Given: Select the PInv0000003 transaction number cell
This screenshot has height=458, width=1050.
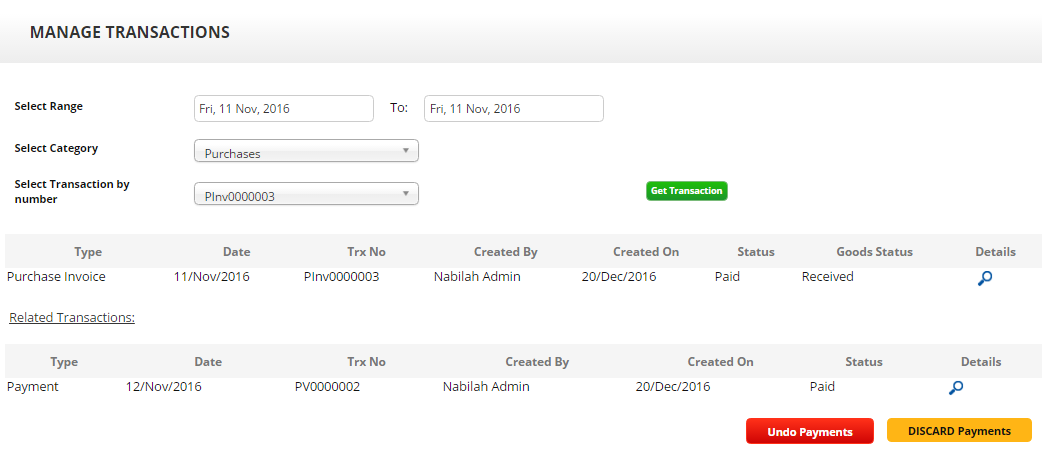Looking at the screenshot, I should pyautogui.click(x=341, y=277).
